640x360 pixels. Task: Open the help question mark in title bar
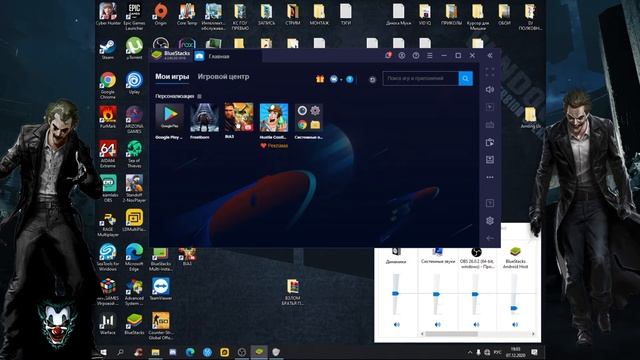[416, 56]
